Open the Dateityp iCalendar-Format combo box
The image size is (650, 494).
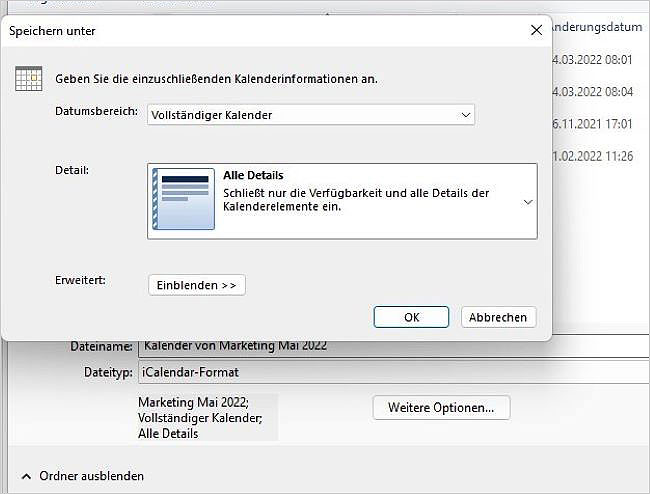point(394,372)
